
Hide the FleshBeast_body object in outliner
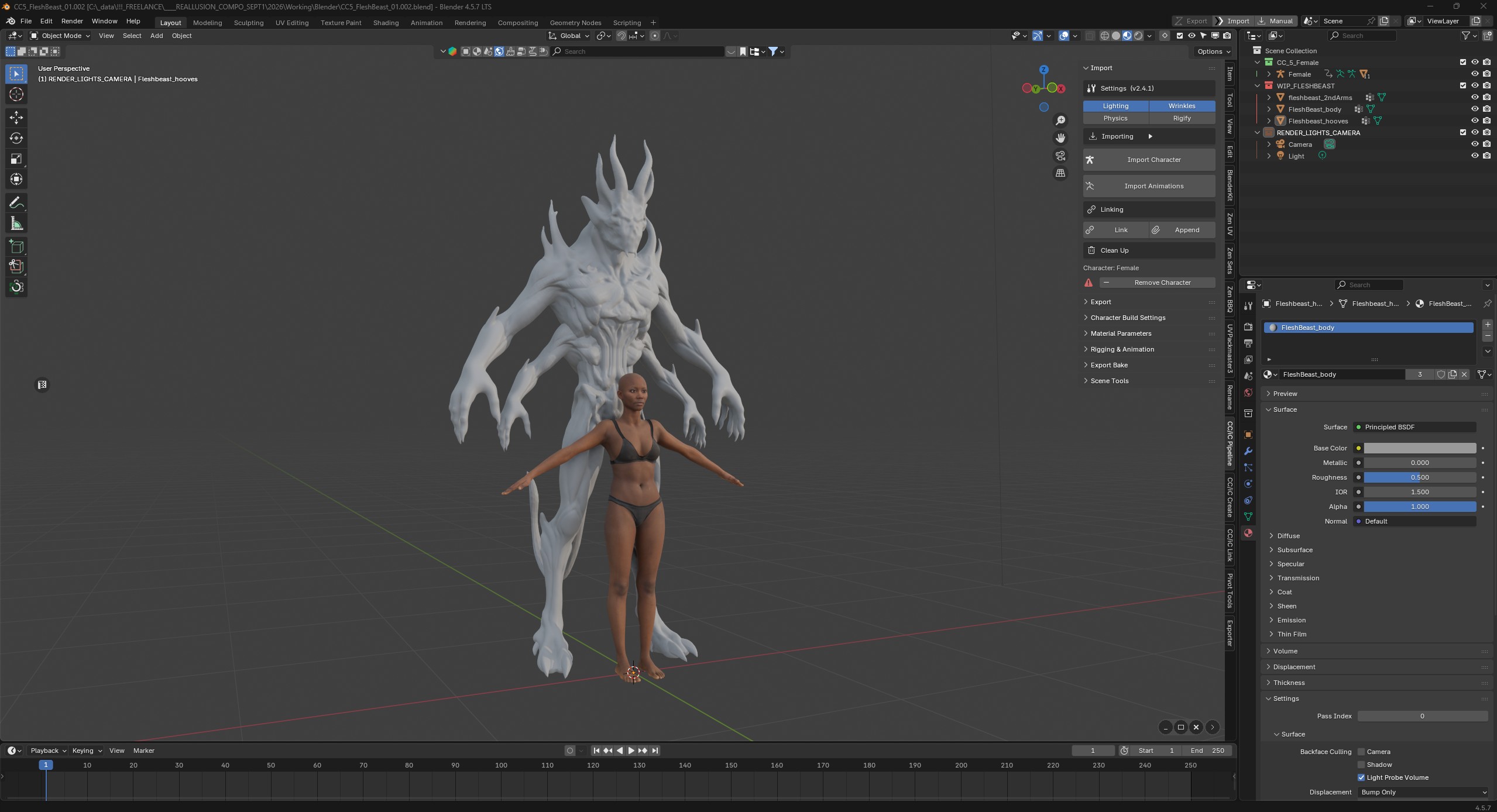point(1475,109)
